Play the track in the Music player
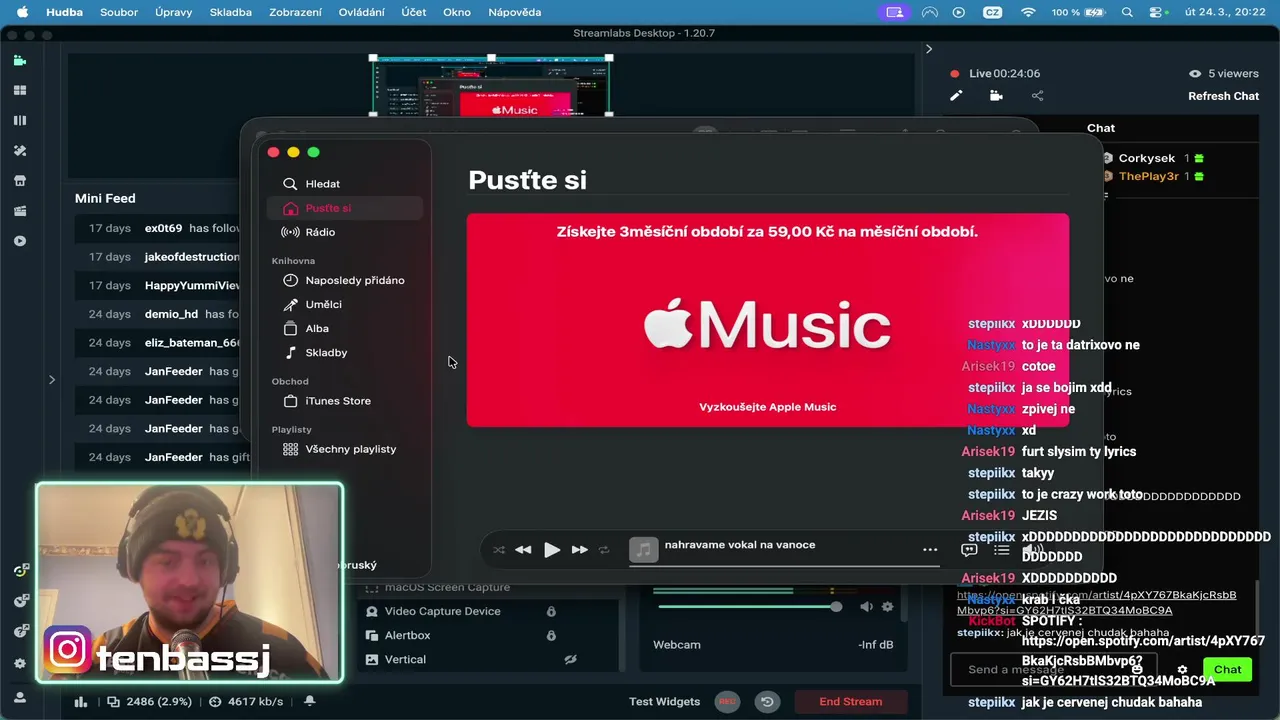The width and height of the screenshot is (1280, 720). click(552, 549)
